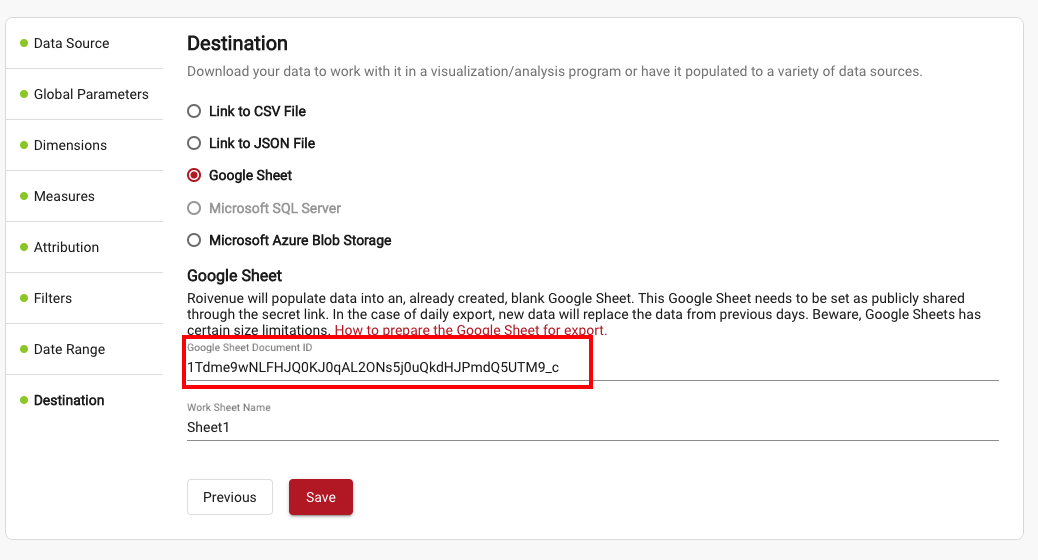Viewport: 1038px width, 560px height.
Task: Switch to the Dimensions step
Action: point(70,145)
